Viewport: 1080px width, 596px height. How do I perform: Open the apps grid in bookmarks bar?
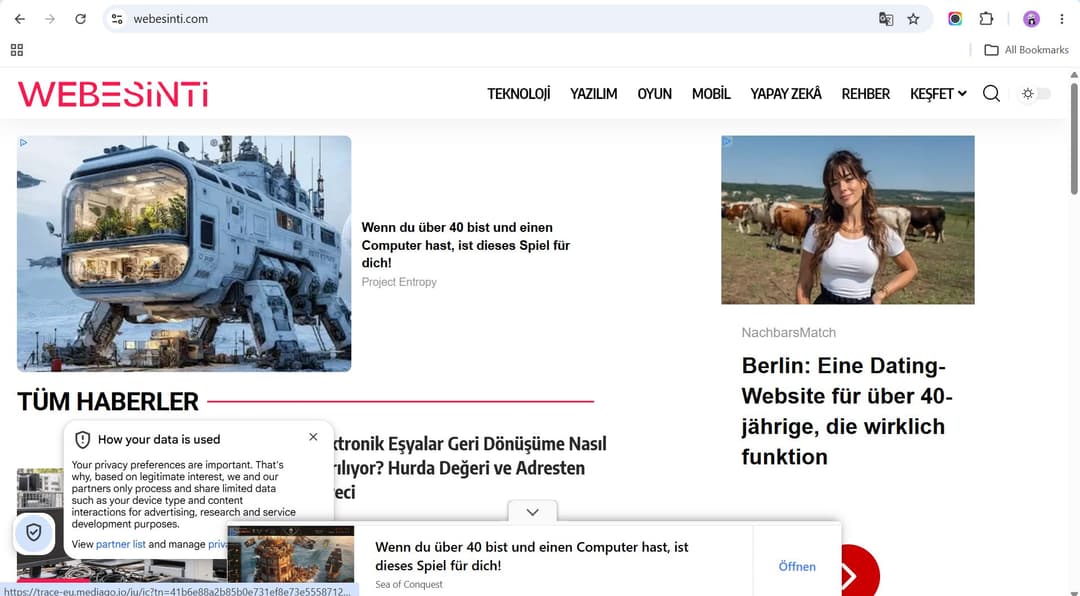[x=17, y=50]
